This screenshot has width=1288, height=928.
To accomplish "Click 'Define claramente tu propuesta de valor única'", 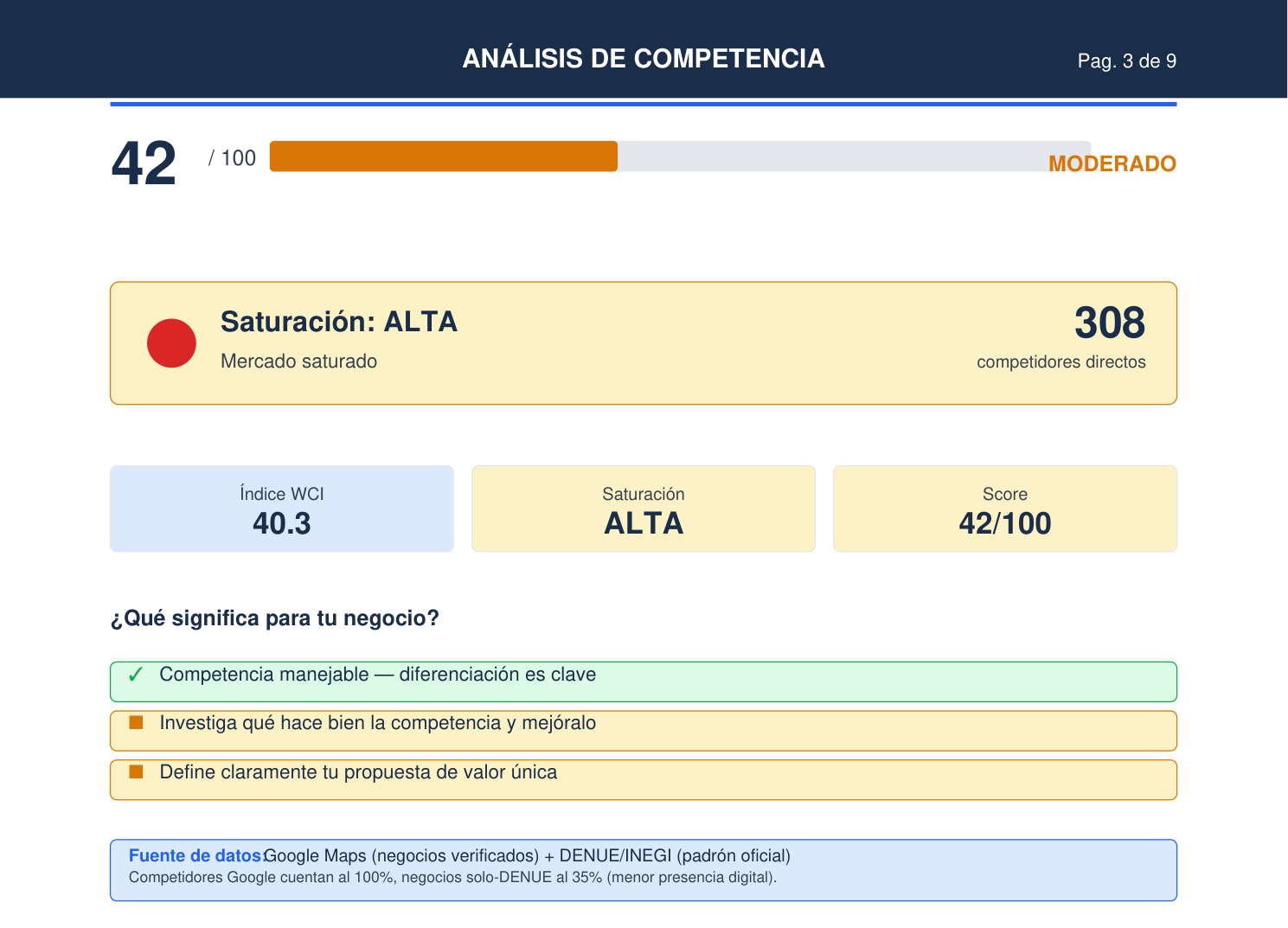I will coord(358,772).
